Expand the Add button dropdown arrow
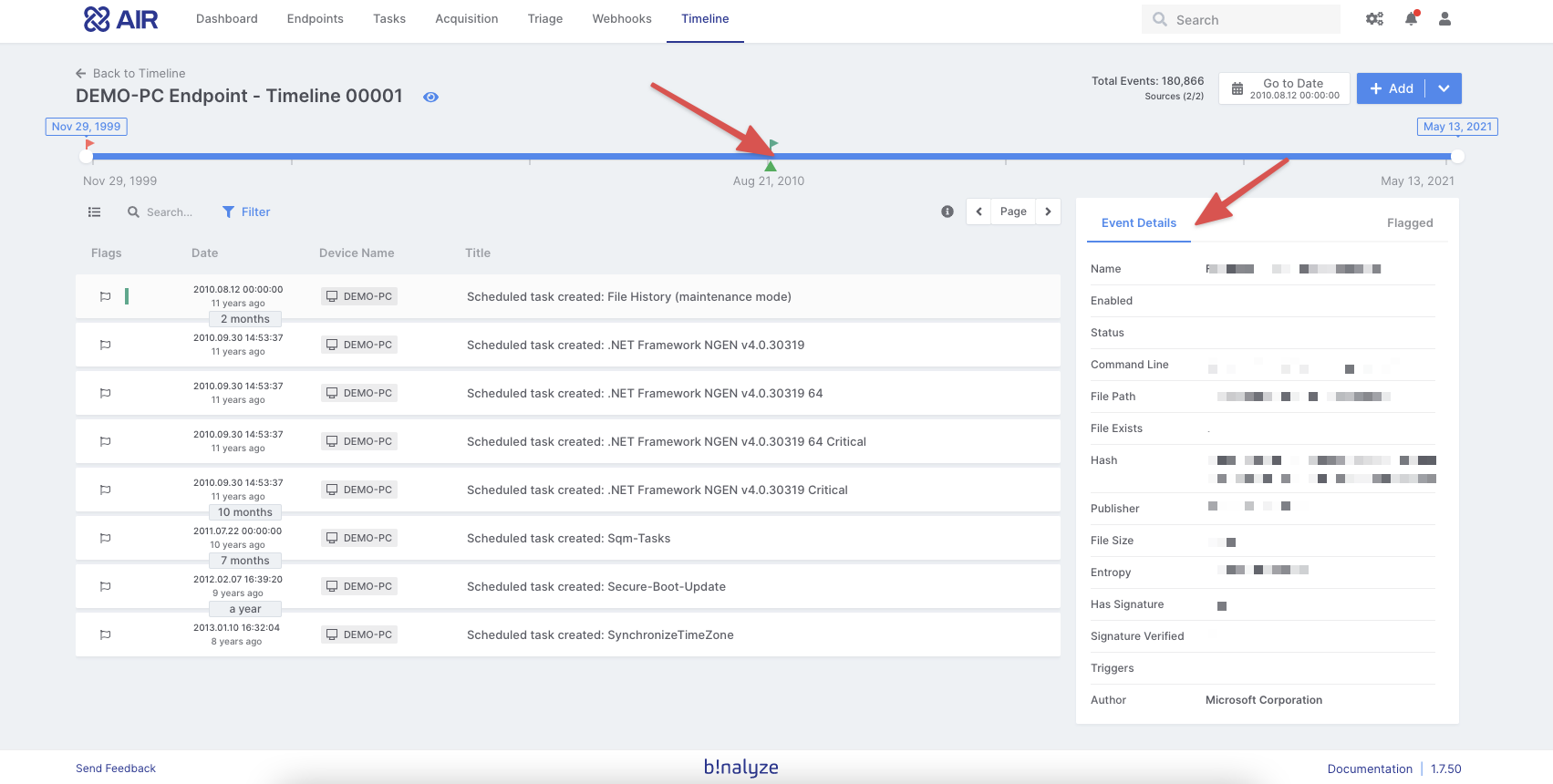This screenshot has width=1553, height=784. pos(1444,88)
